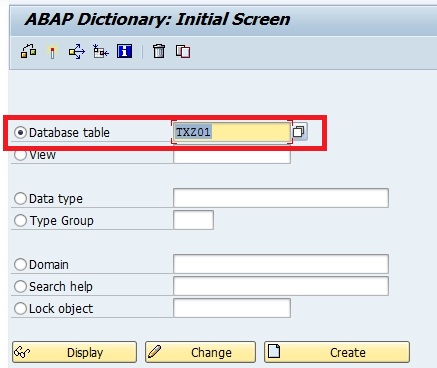Click the Database table field containing TXZ01

point(232,132)
